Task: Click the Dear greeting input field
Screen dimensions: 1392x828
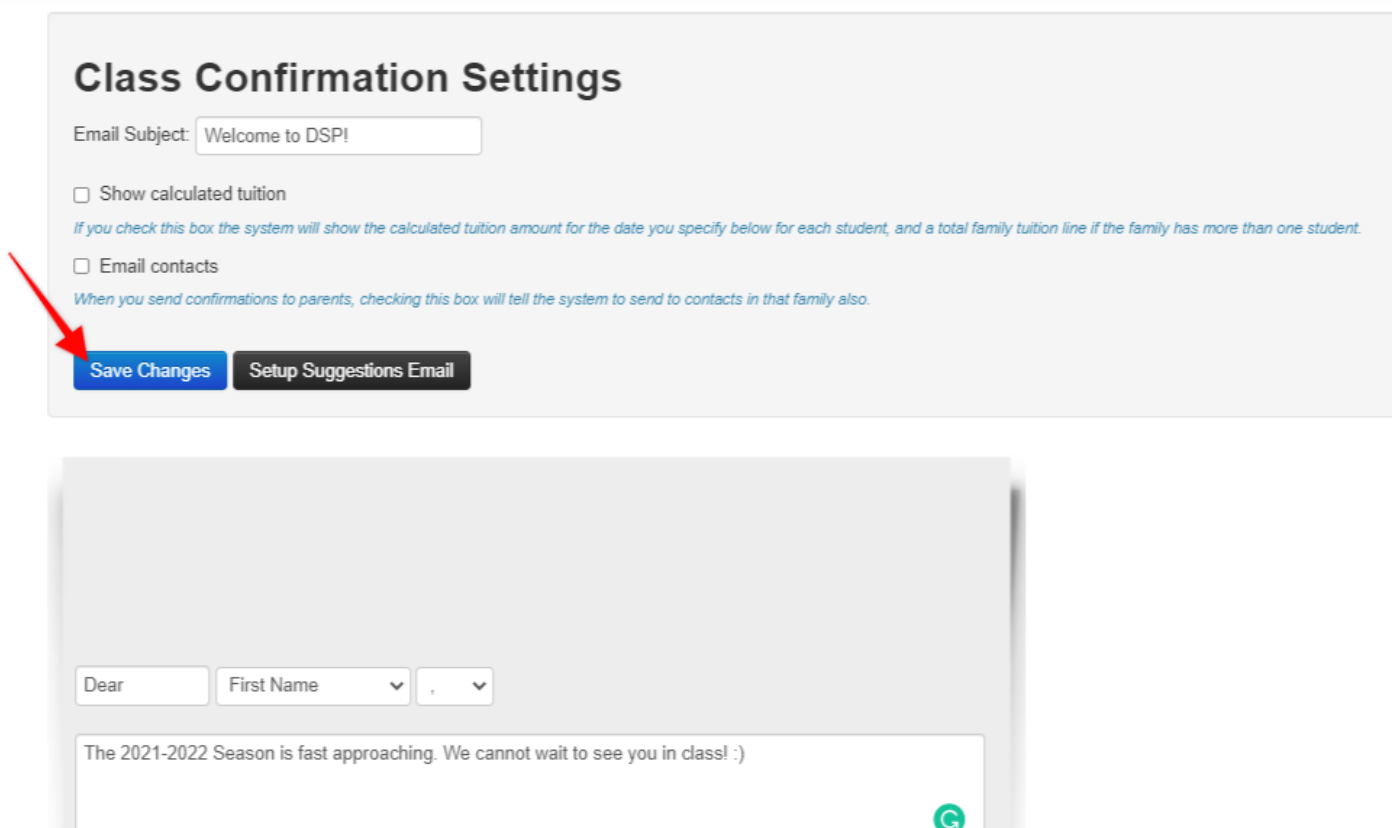Action: click(x=142, y=686)
